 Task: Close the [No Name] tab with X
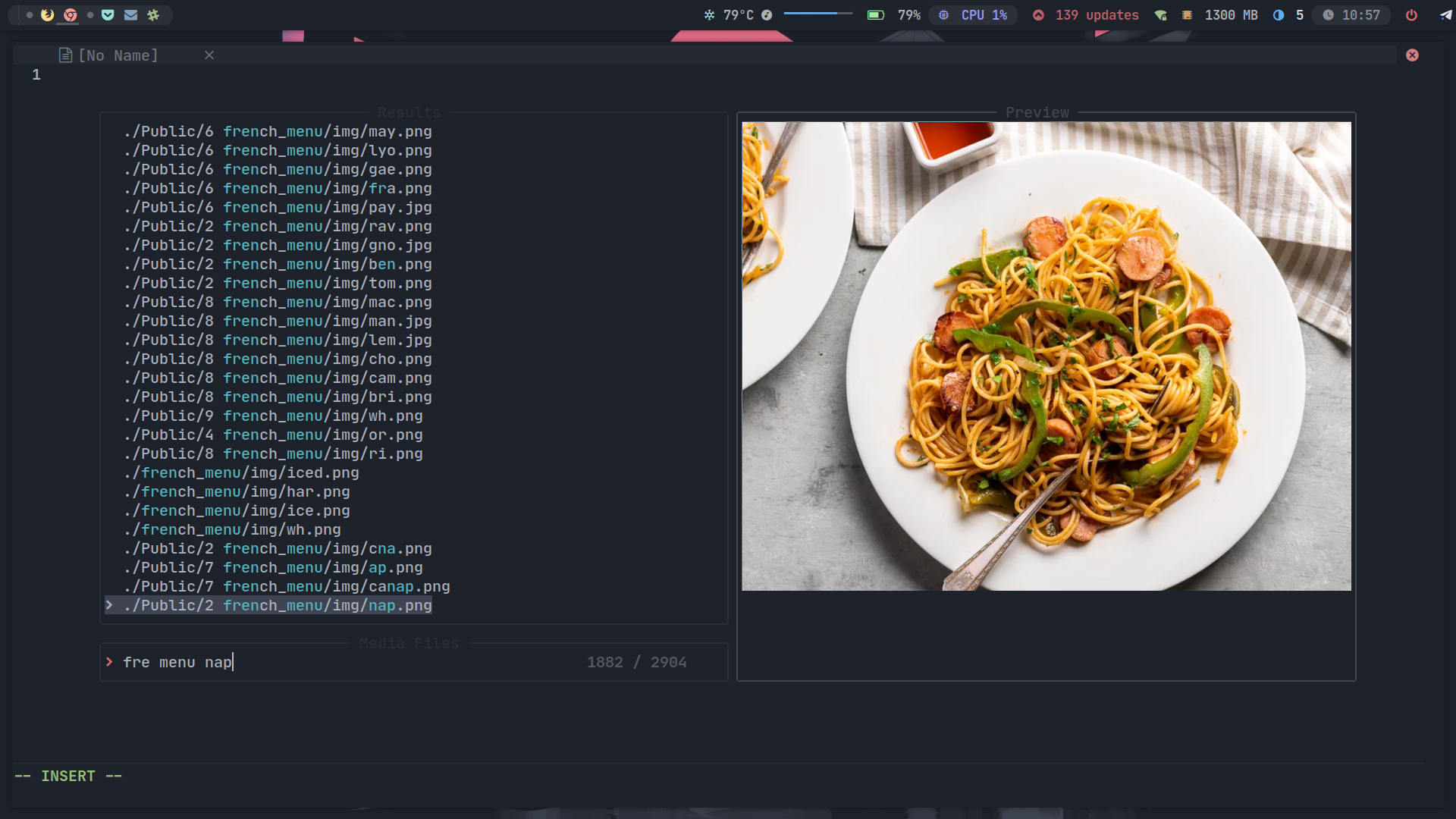pyautogui.click(x=209, y=55)
